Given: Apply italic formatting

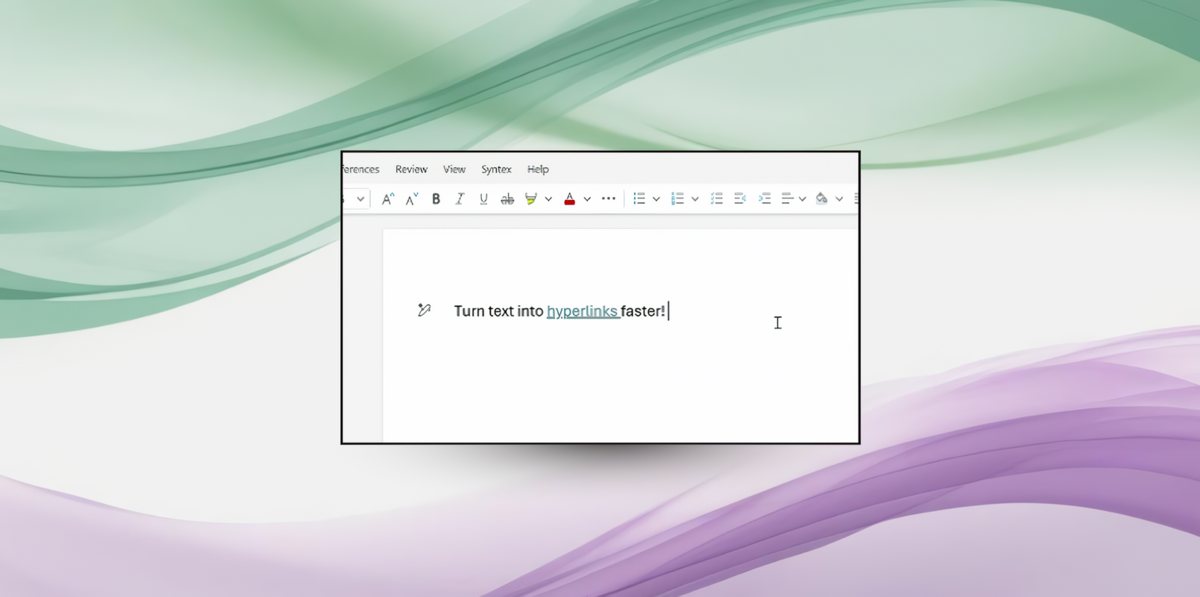Looking at the screenshot, I should click(x=460, y=198).
